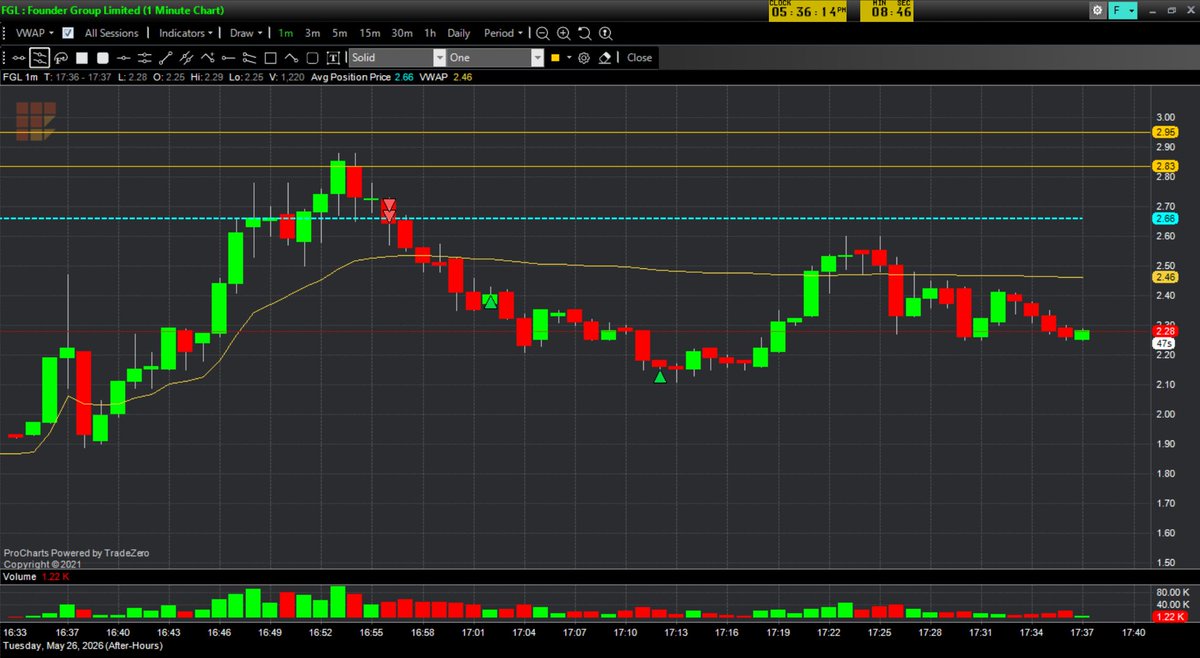Click the All Sessions button
Screen dimensions: 1200x658
(112, 33)
